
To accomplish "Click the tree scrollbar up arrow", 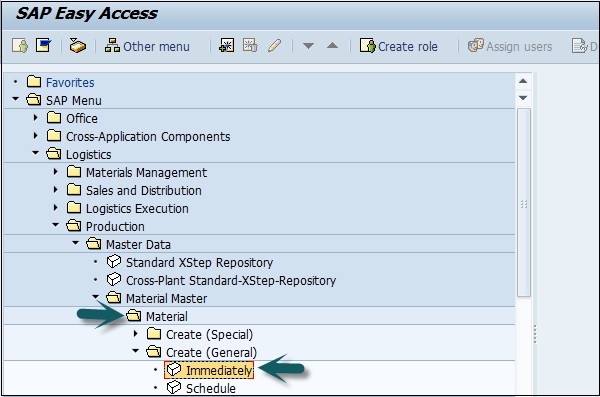I will (x=523, y=81).
